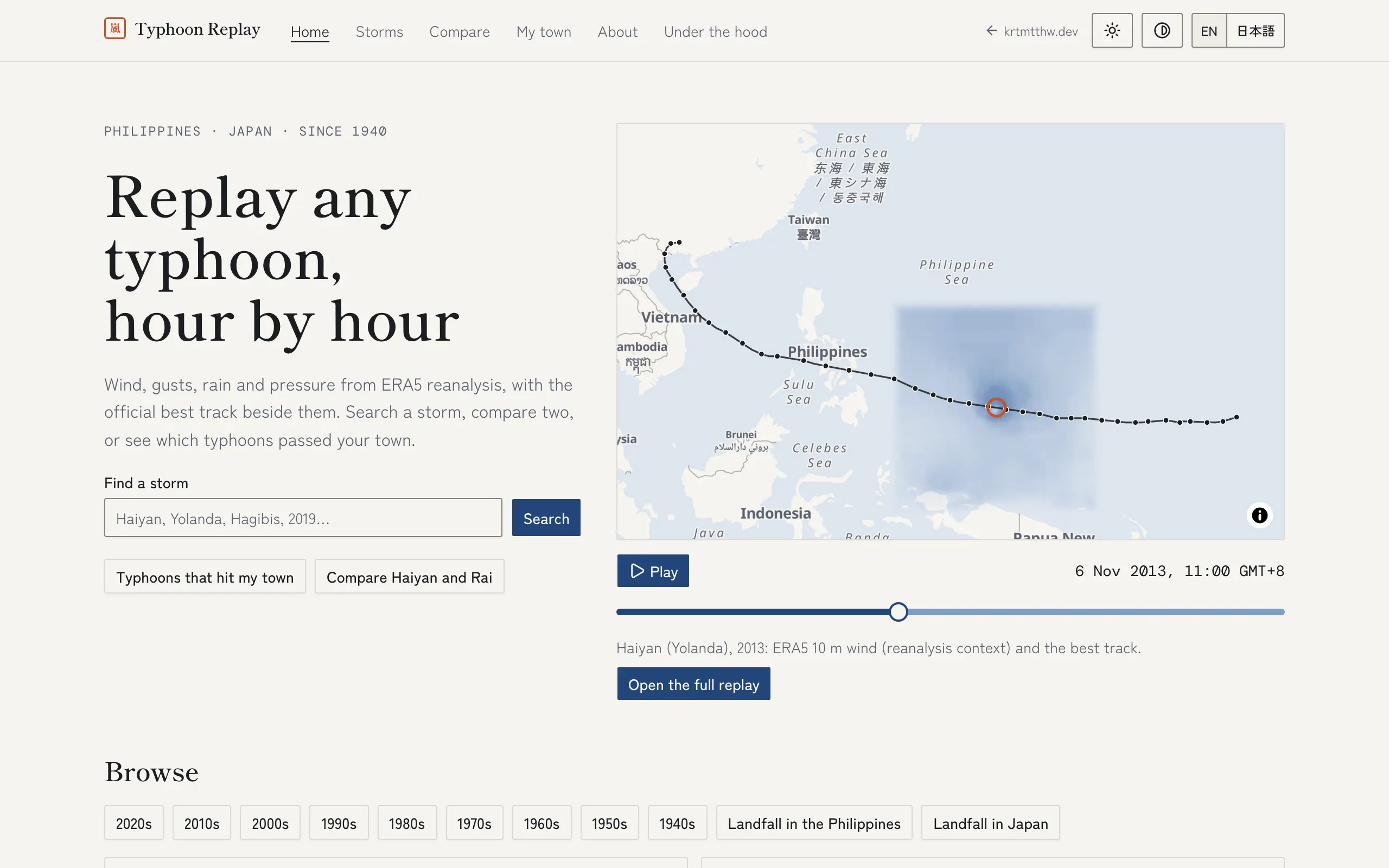Open the full replay
This screenshot has height=868, width=1389.
click(693, 684)
